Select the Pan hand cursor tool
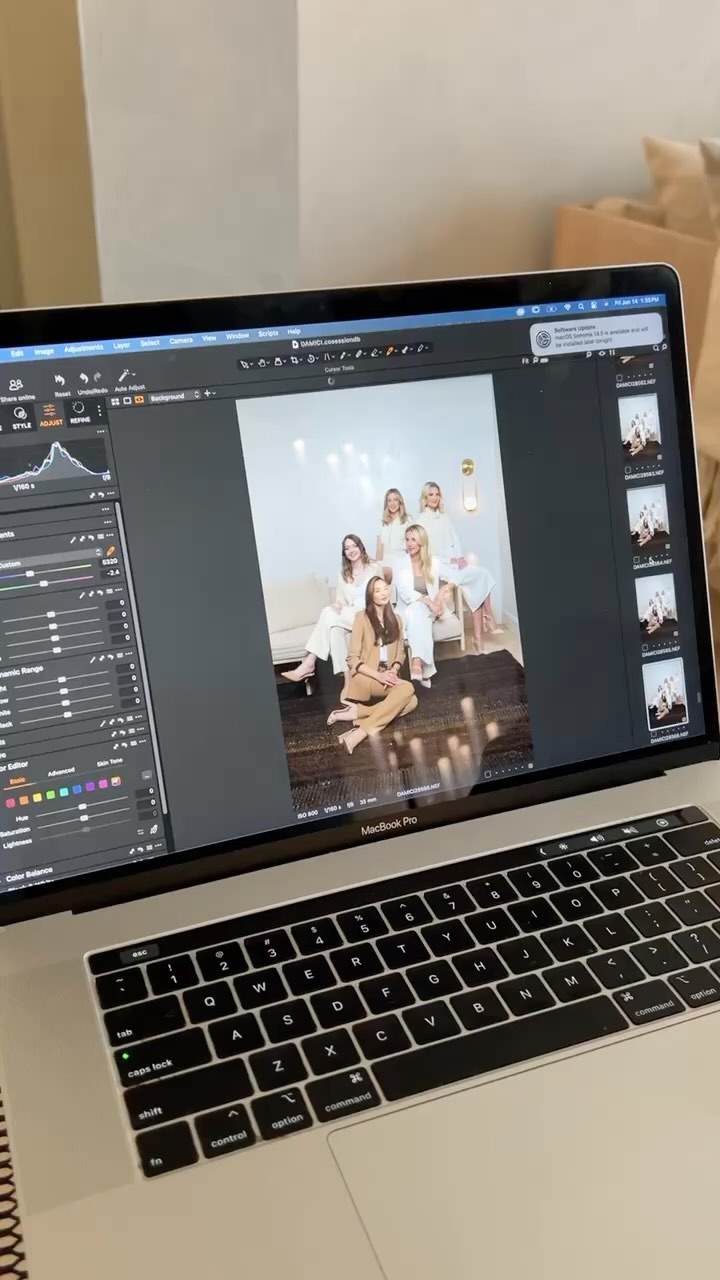Image resolution: width=720 pixels, height=1280 pixels. click(x=262, y=361)
